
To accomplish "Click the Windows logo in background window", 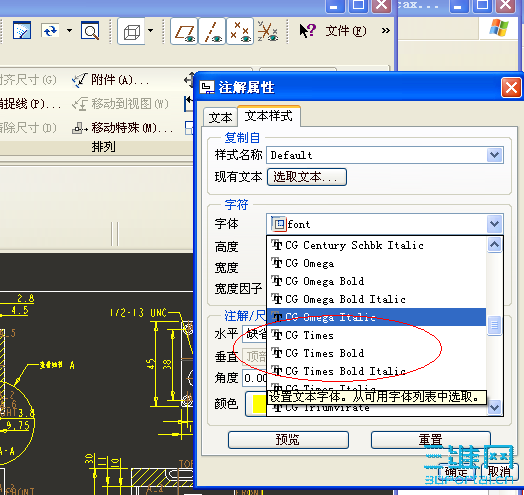I will click(x=499, y=27).
